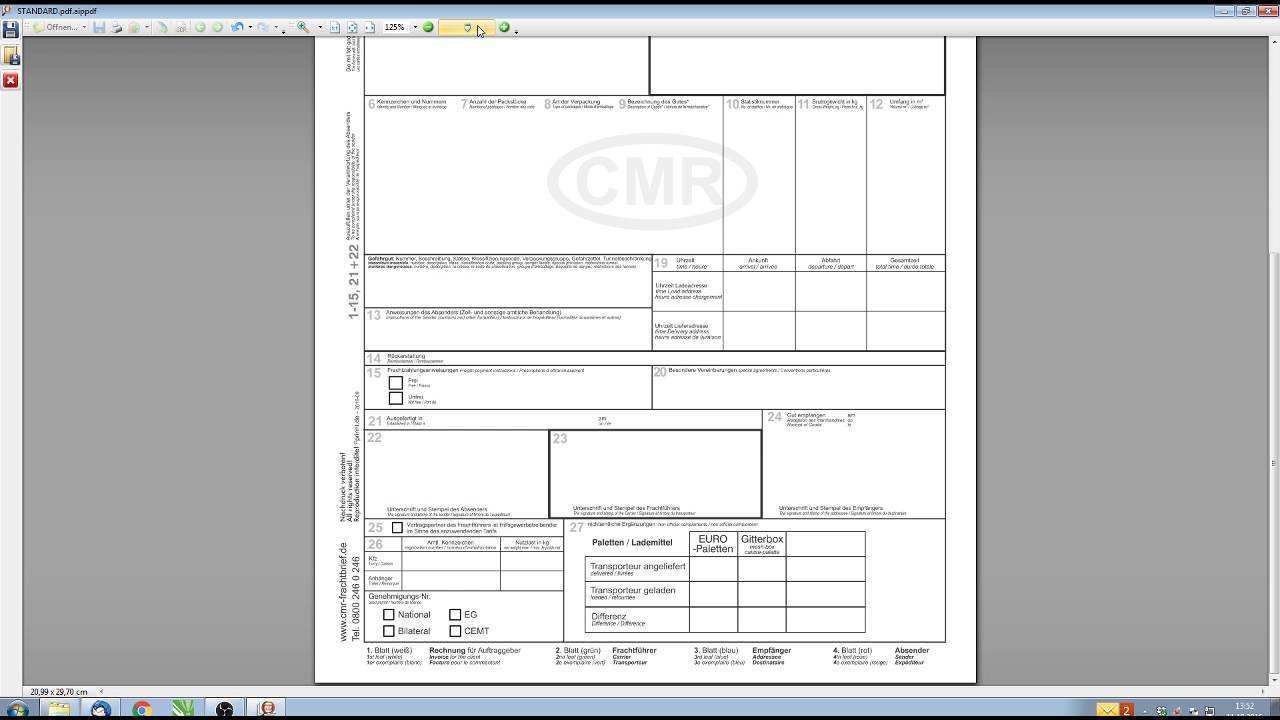Tick the CEMT checkbox
This screenshot has height=720, width=1280.
click(x=455, y=631)
